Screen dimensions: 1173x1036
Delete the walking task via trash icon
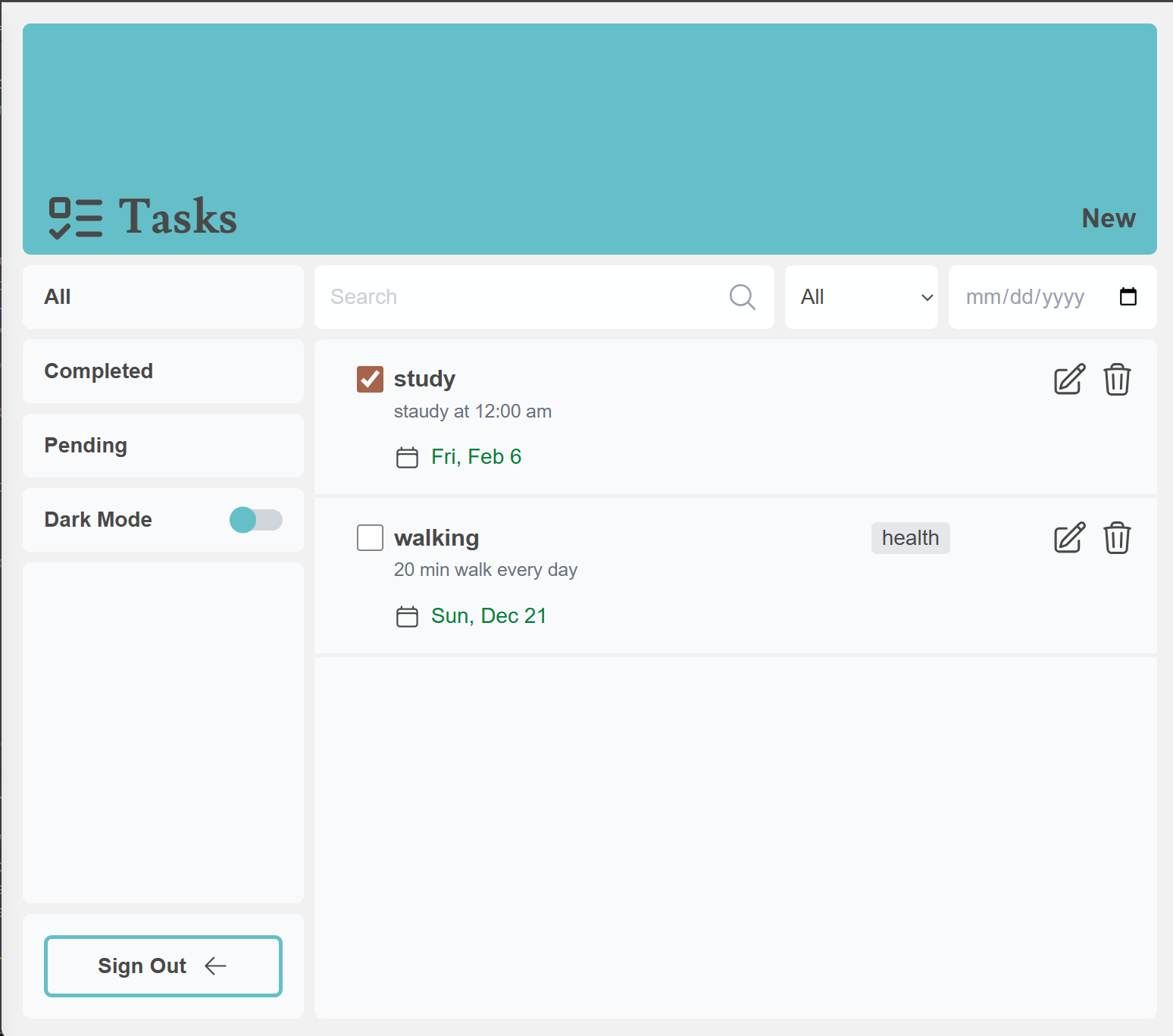tap(1117, 538)
